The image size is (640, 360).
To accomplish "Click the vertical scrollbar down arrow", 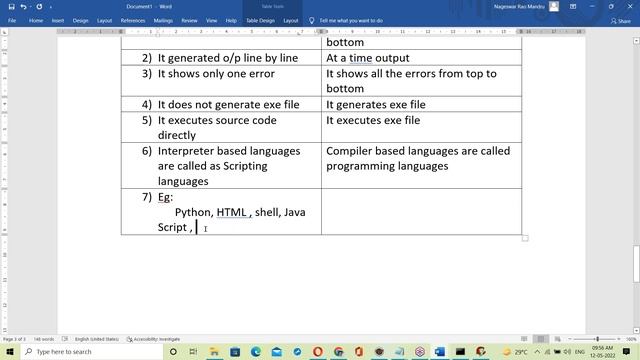I will 636,331.
